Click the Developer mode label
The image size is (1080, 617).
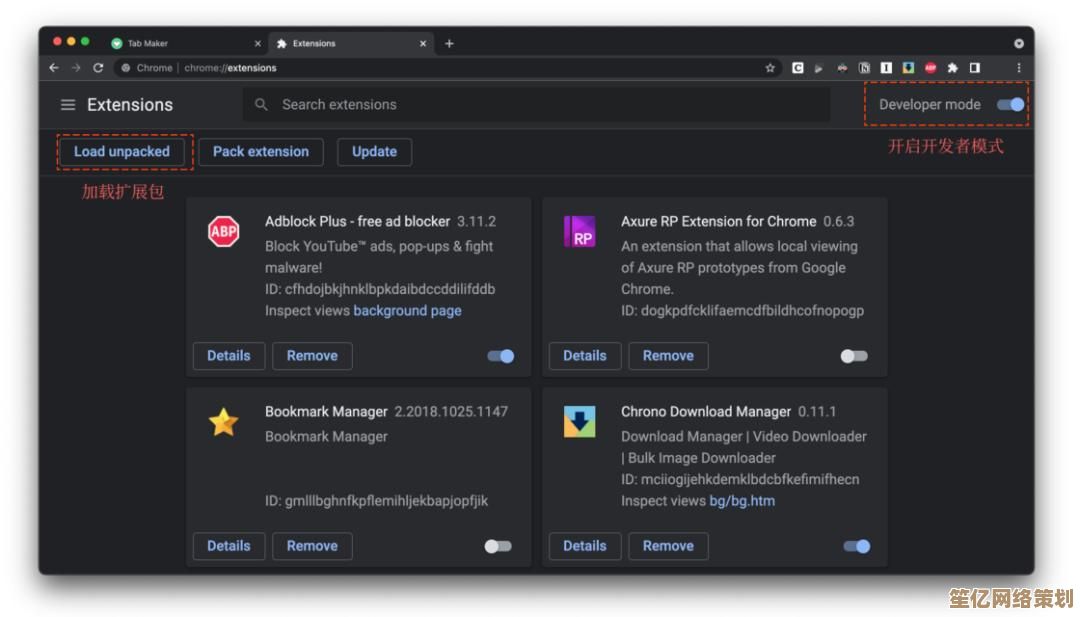click(x=930, y=105)
